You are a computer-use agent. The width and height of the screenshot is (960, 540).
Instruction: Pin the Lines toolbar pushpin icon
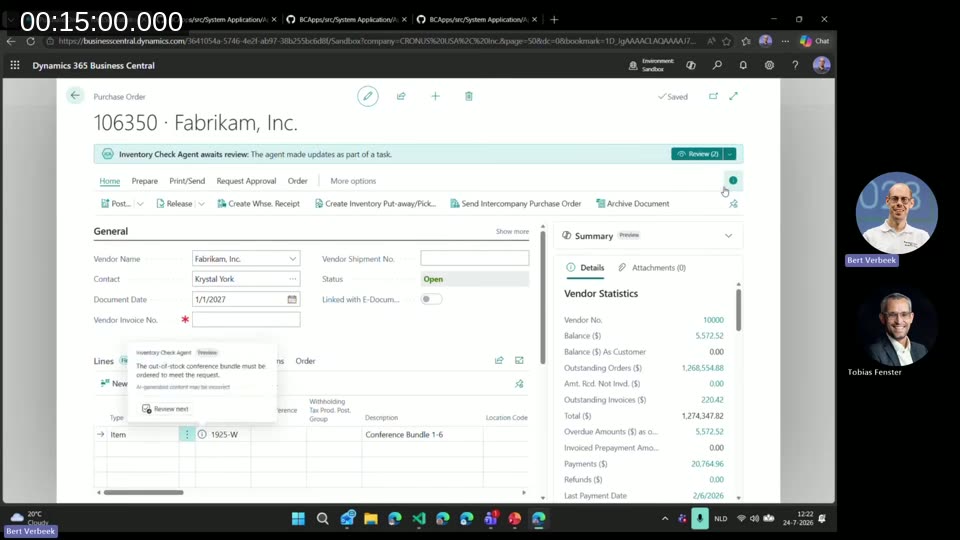point(519,384)
